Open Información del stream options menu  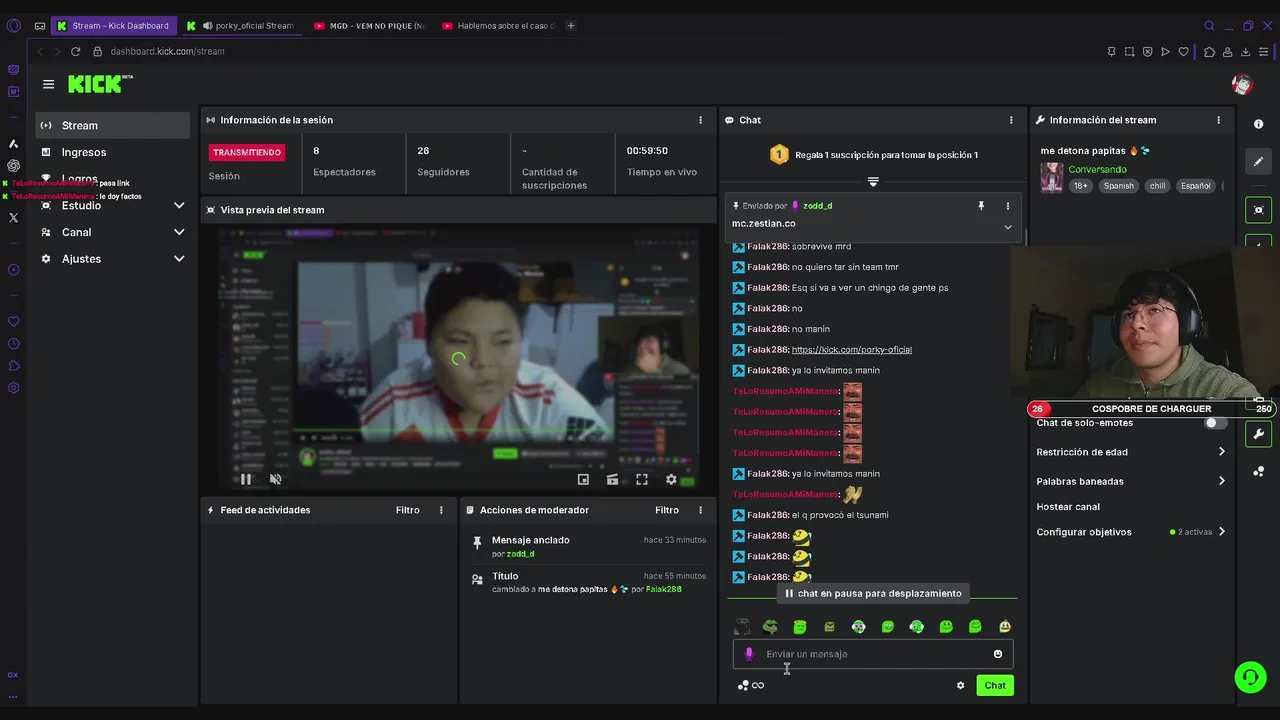point(1218,120)
